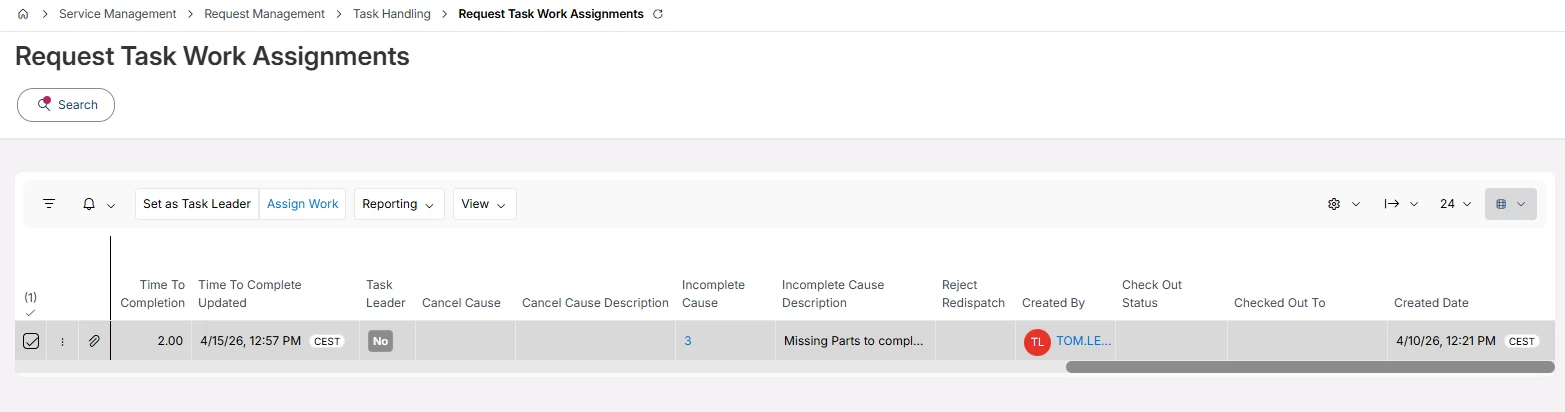Uncheck the selected row checkbox
The height and width of the screenshot is (412, 1565).
[x=31, y=341]
